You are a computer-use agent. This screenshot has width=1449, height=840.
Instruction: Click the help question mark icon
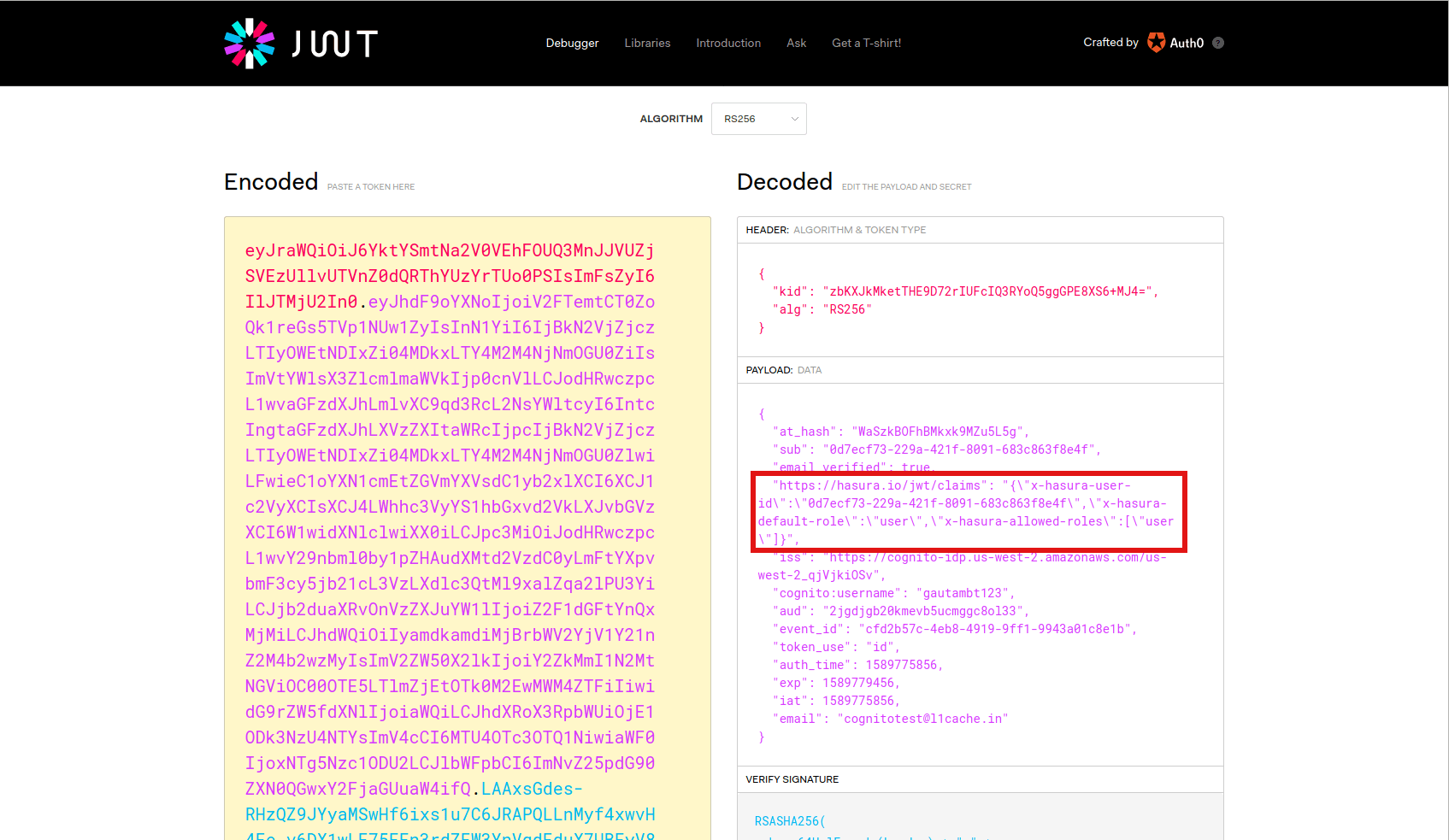pos(1218,43)
